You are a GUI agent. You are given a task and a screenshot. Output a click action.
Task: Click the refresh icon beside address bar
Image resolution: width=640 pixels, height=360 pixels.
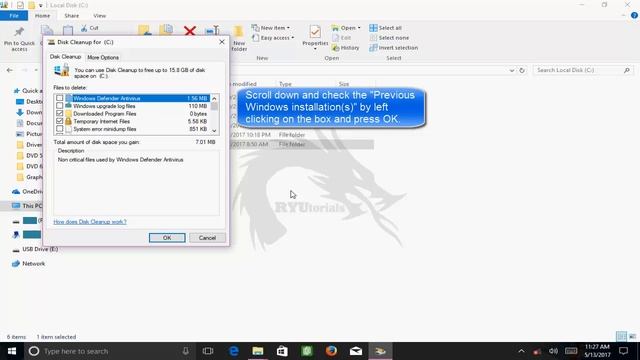coord(522,70)
